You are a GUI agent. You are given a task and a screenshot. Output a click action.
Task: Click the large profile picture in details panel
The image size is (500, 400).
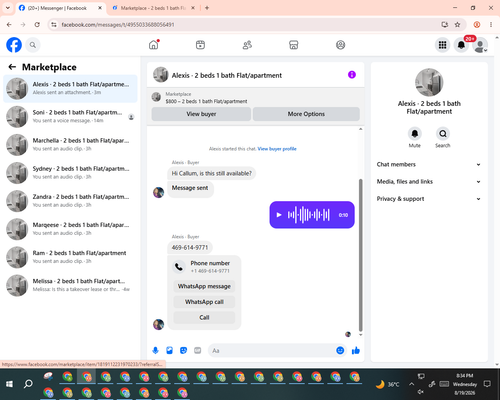click(429, 82)
